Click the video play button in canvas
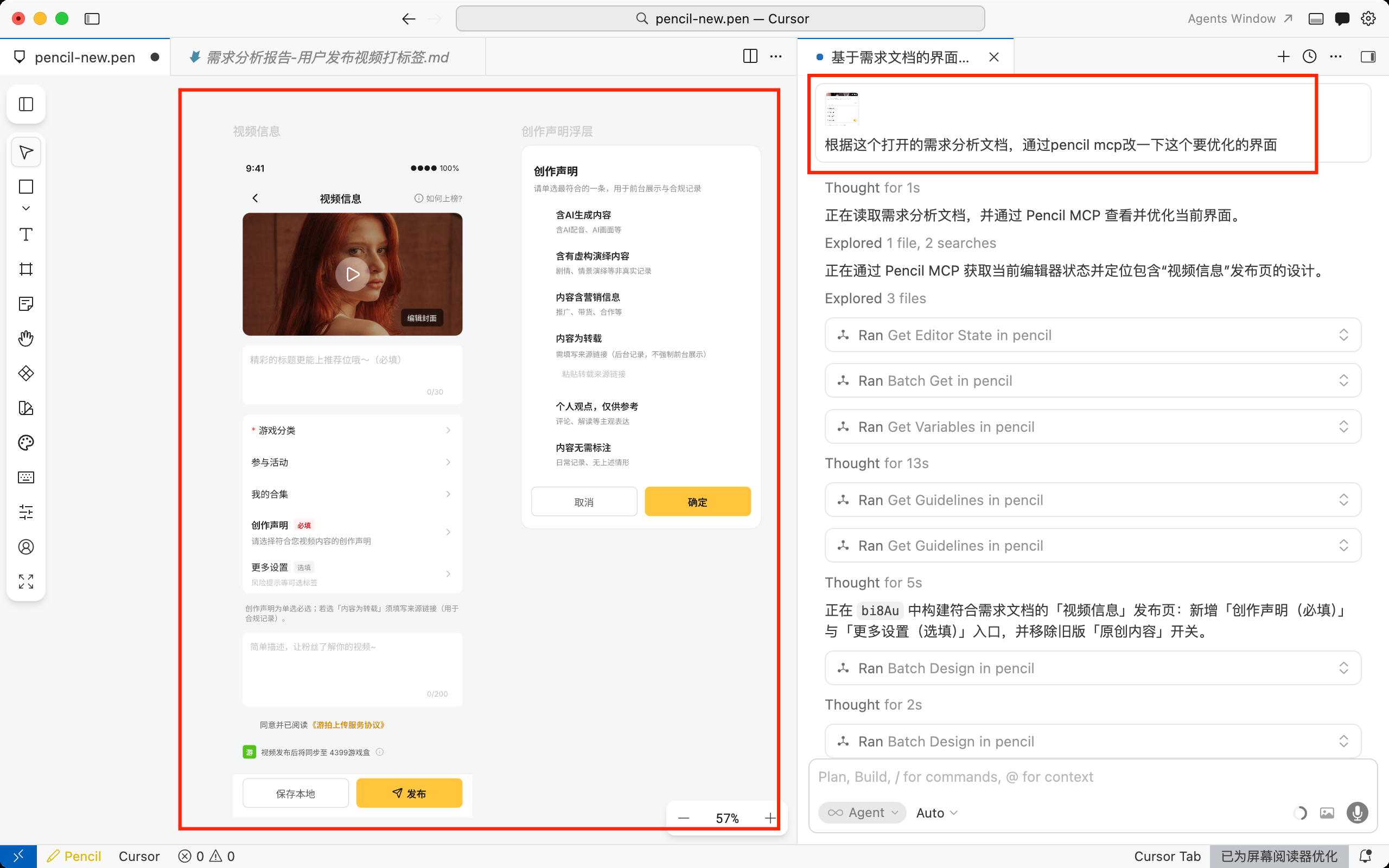 [x=353, y=275]
